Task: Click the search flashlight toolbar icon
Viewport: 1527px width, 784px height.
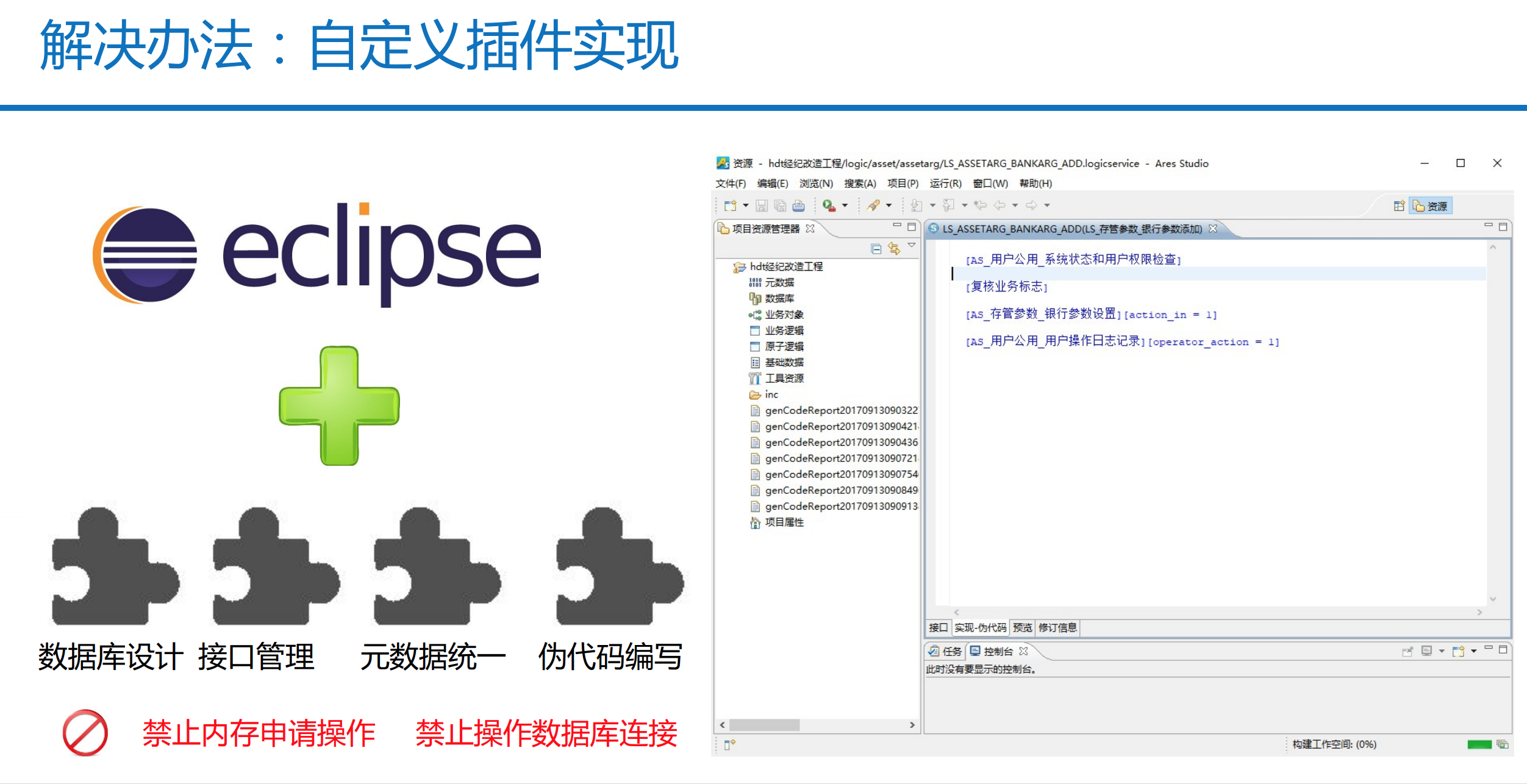Action: (x=873, y=205)
